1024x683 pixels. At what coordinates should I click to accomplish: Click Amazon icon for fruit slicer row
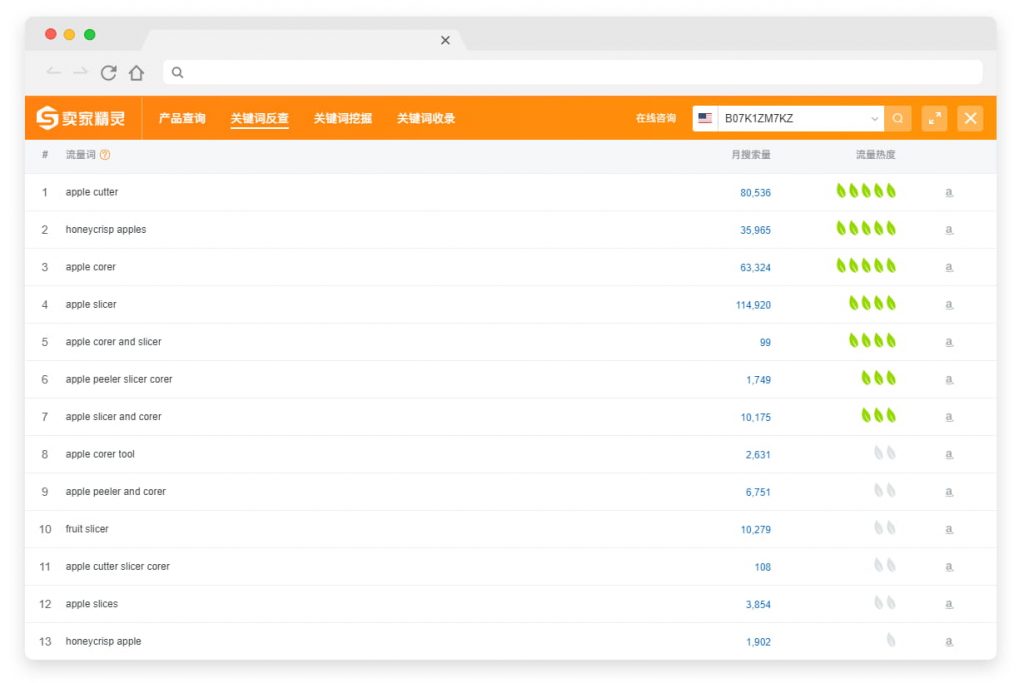click(949, 529)
